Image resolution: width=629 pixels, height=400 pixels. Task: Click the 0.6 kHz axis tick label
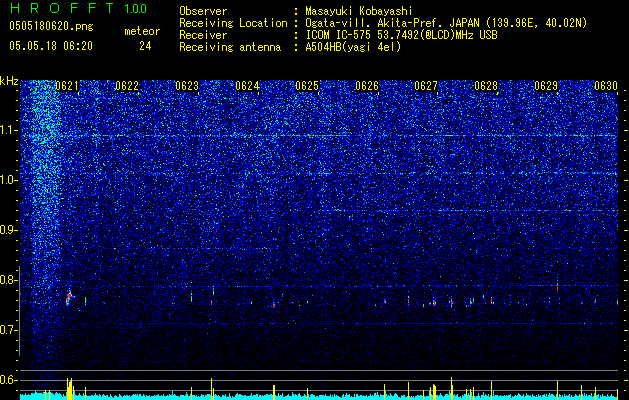point(8,380)
